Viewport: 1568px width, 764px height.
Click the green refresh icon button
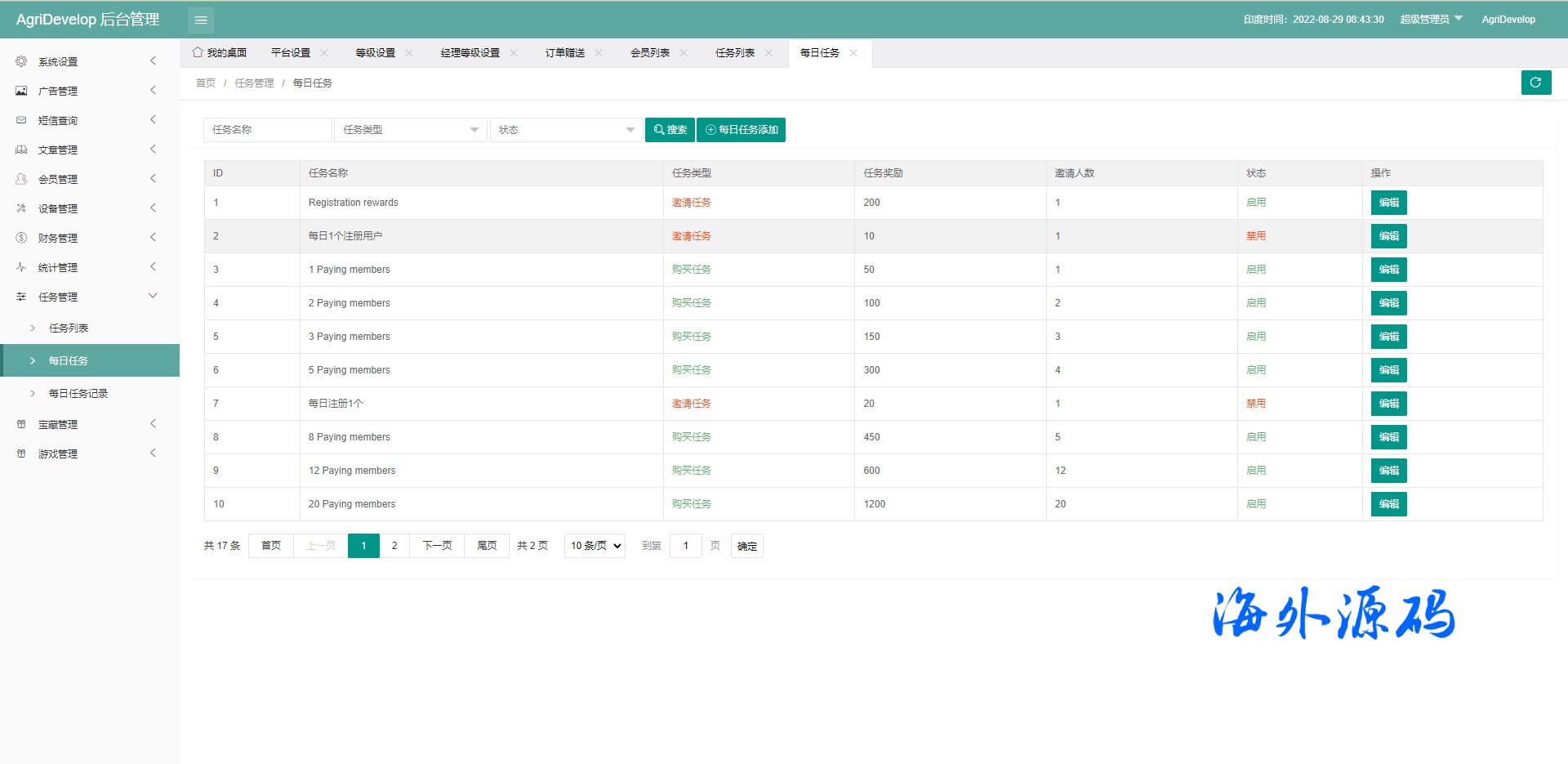[1535, 83]
